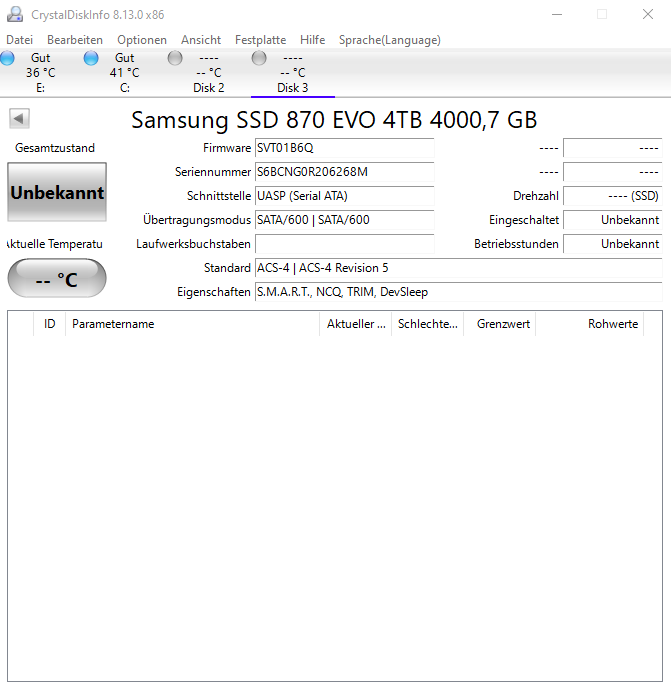Switch to the Disk 3 tab label
Image resolution: width=671 pixels, height=689 pixels.
(293, 88)
